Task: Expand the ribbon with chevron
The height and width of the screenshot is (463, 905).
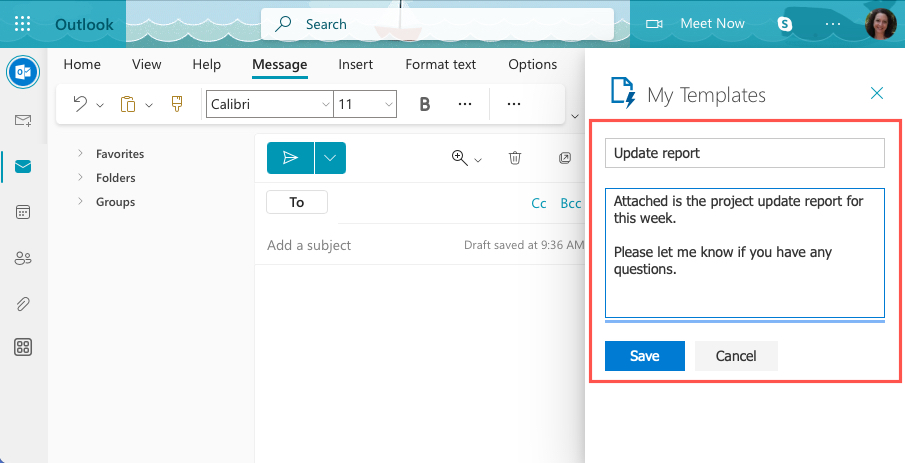Action: pyautogui.click(x=575, y=116)
